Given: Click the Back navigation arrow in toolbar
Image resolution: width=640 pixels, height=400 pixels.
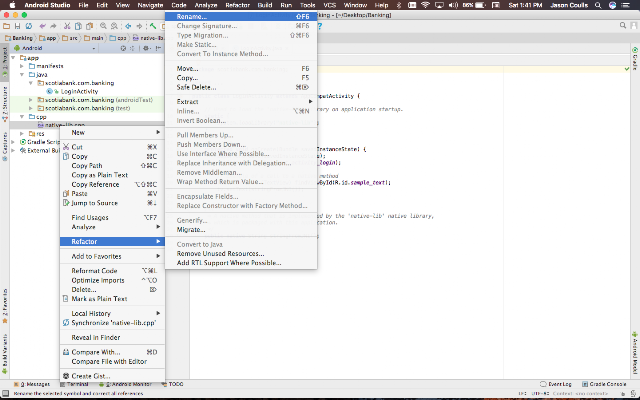Looking at the screenshot, I should pyautogui.click(x=128, y=26).
